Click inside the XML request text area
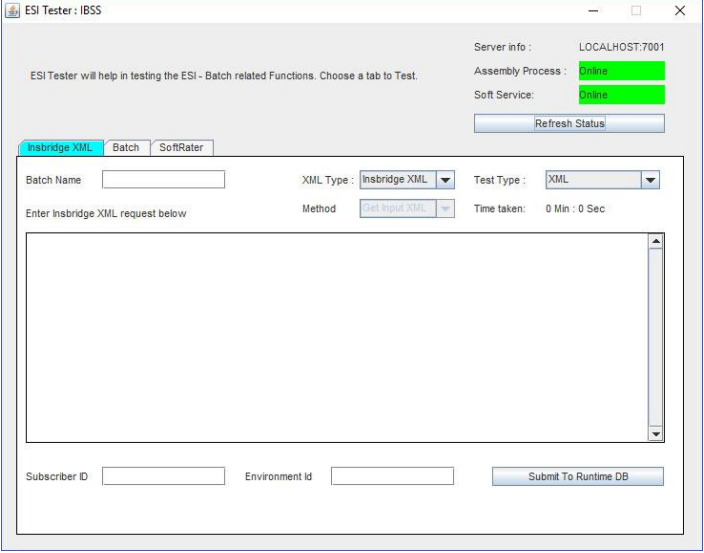The image size is (704, 553). point(337,338)
